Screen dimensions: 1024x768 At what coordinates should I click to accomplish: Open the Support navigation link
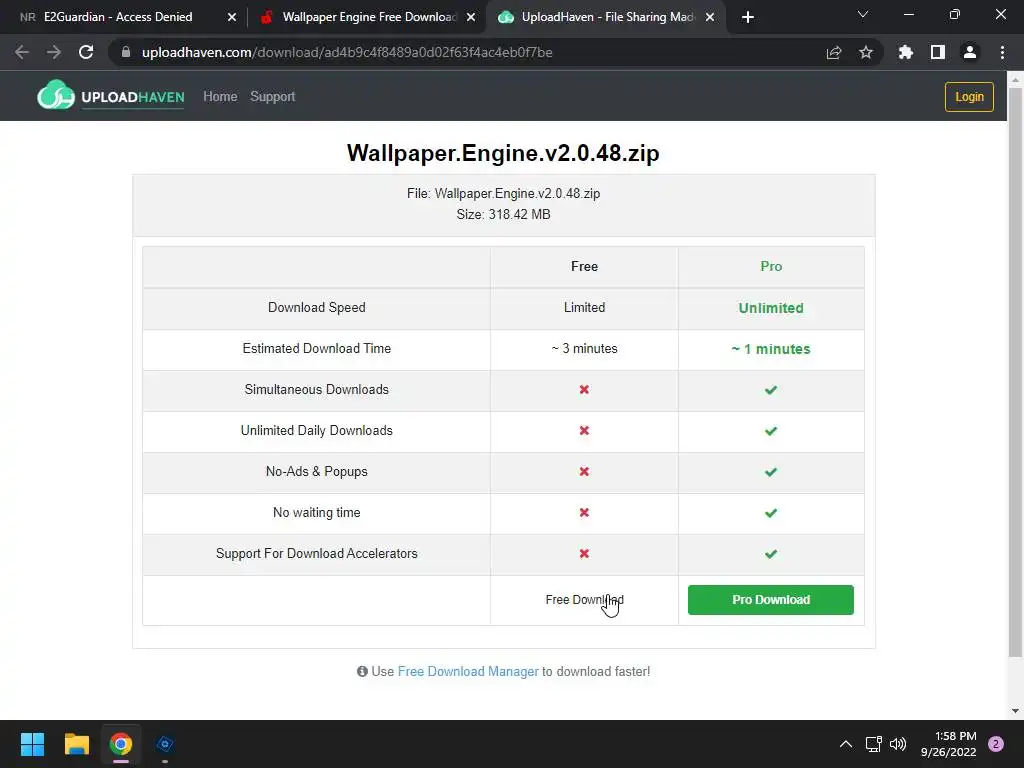(x=272, y=97)
